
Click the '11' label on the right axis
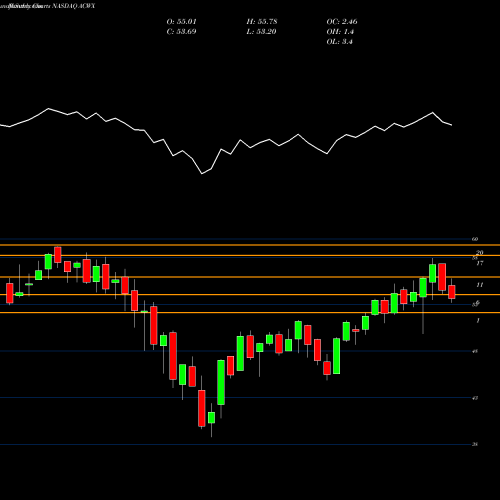pyautogui.click(x=479, y=285)
